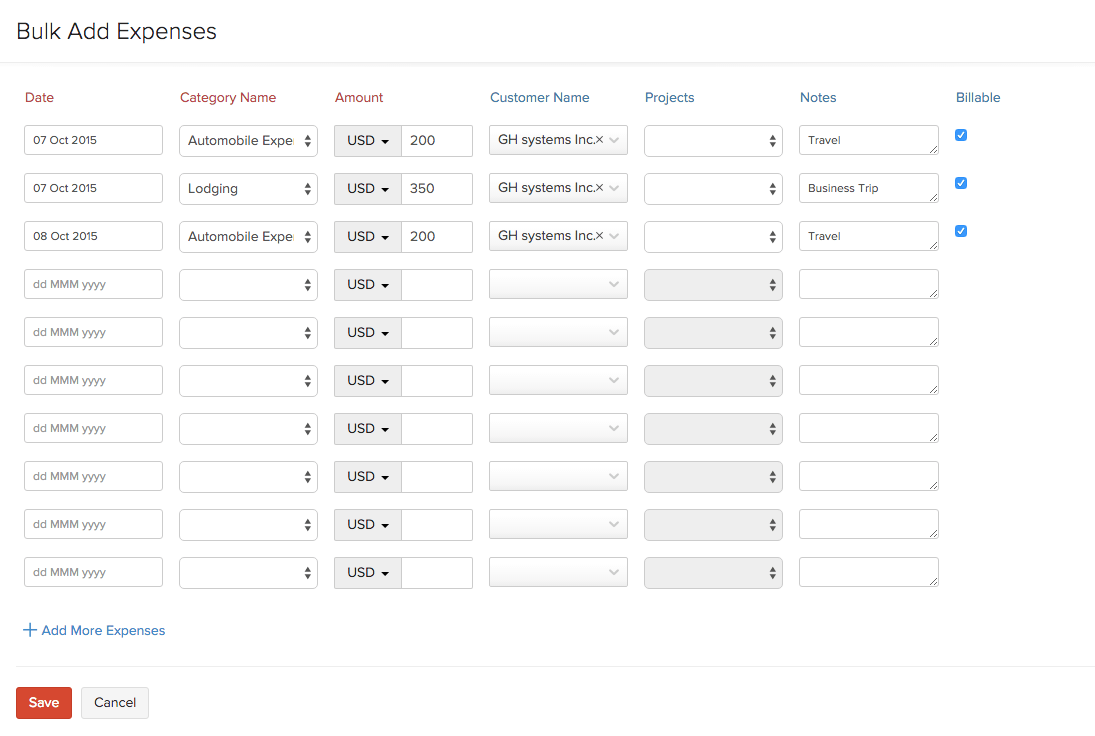Screen dimensions: 1095x736
Task: Click the Add More Expenses link
Action: tap(103, 631)
